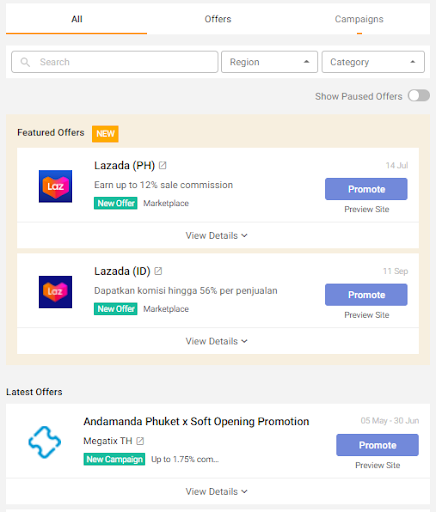Open external link icon beside Lazada (PH)

pyautogui.click(x=162, y=165)
